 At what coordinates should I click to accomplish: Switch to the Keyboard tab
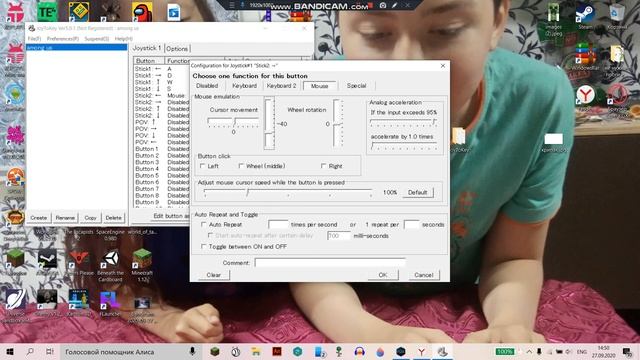tap(244, 86)
